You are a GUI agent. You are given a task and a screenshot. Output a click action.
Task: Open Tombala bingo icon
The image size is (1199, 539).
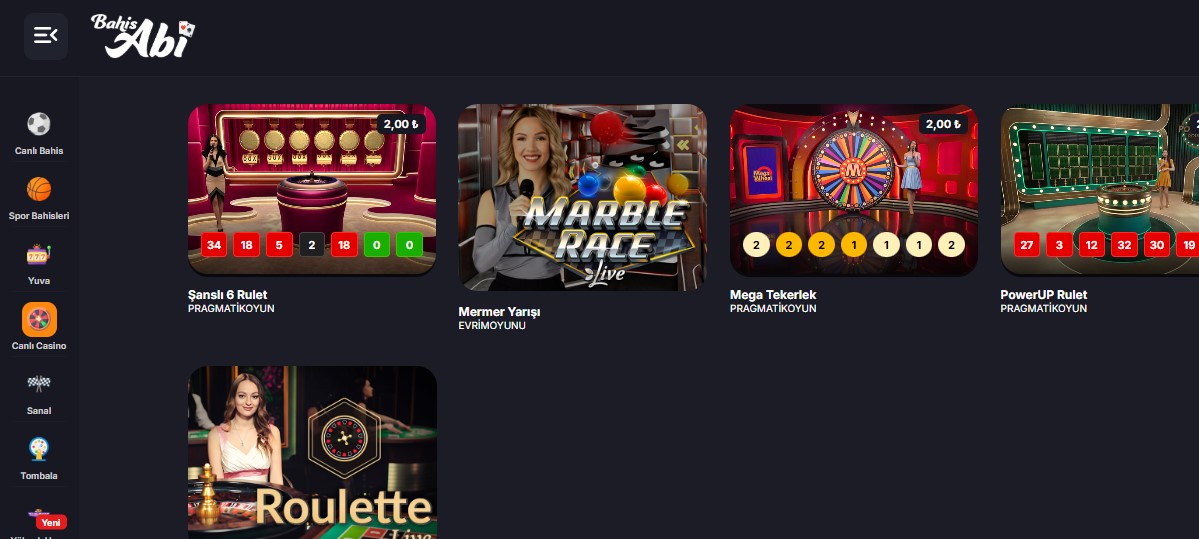pos(39,450)
